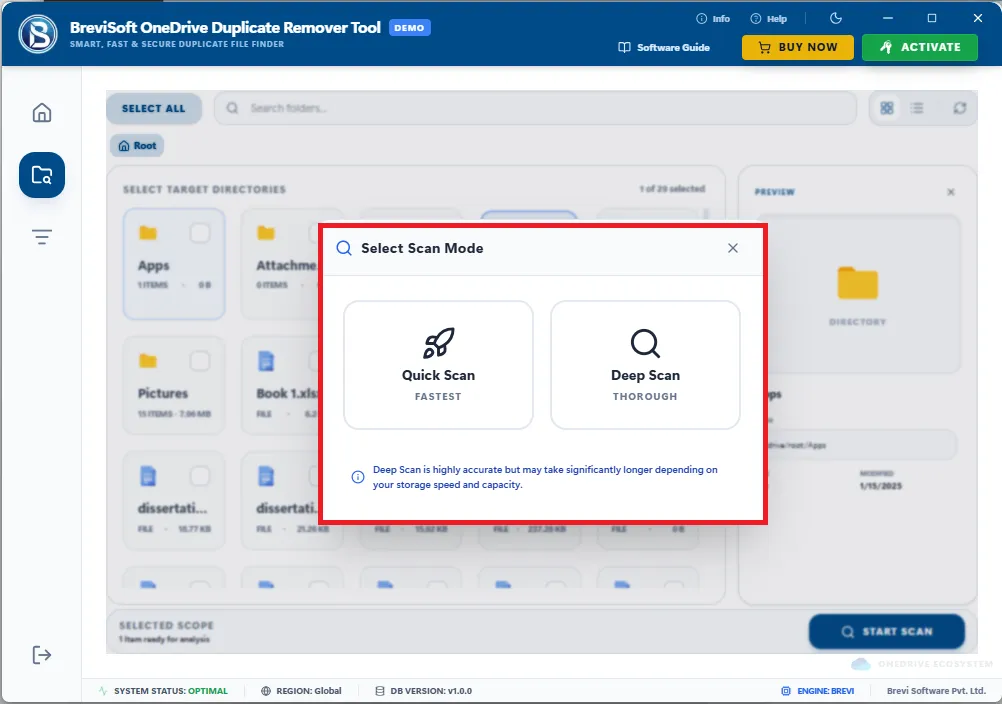
Task: Switch to list view icon
Action: (917, 108)
